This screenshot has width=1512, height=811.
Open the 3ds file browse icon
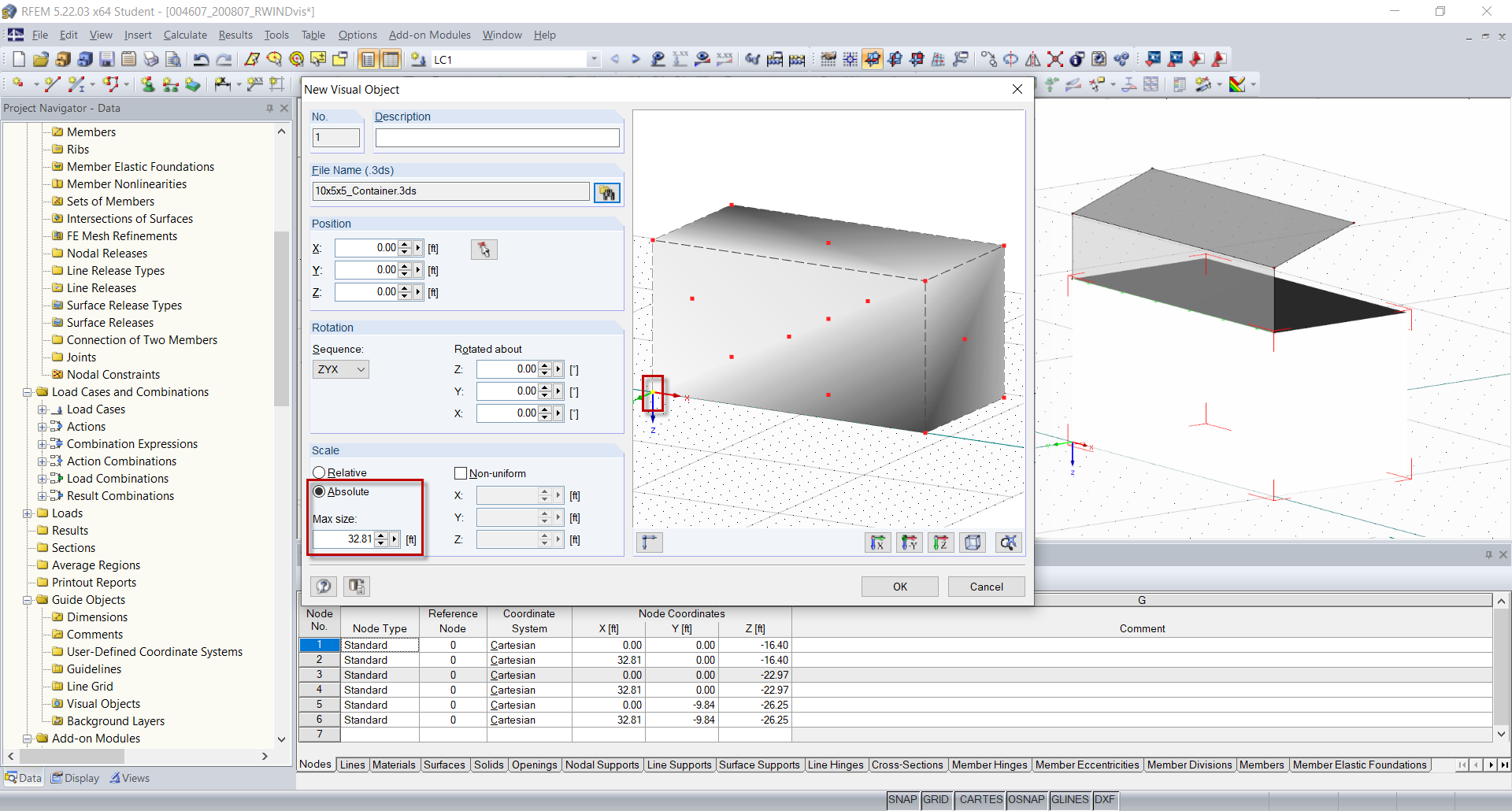(607, 191)
